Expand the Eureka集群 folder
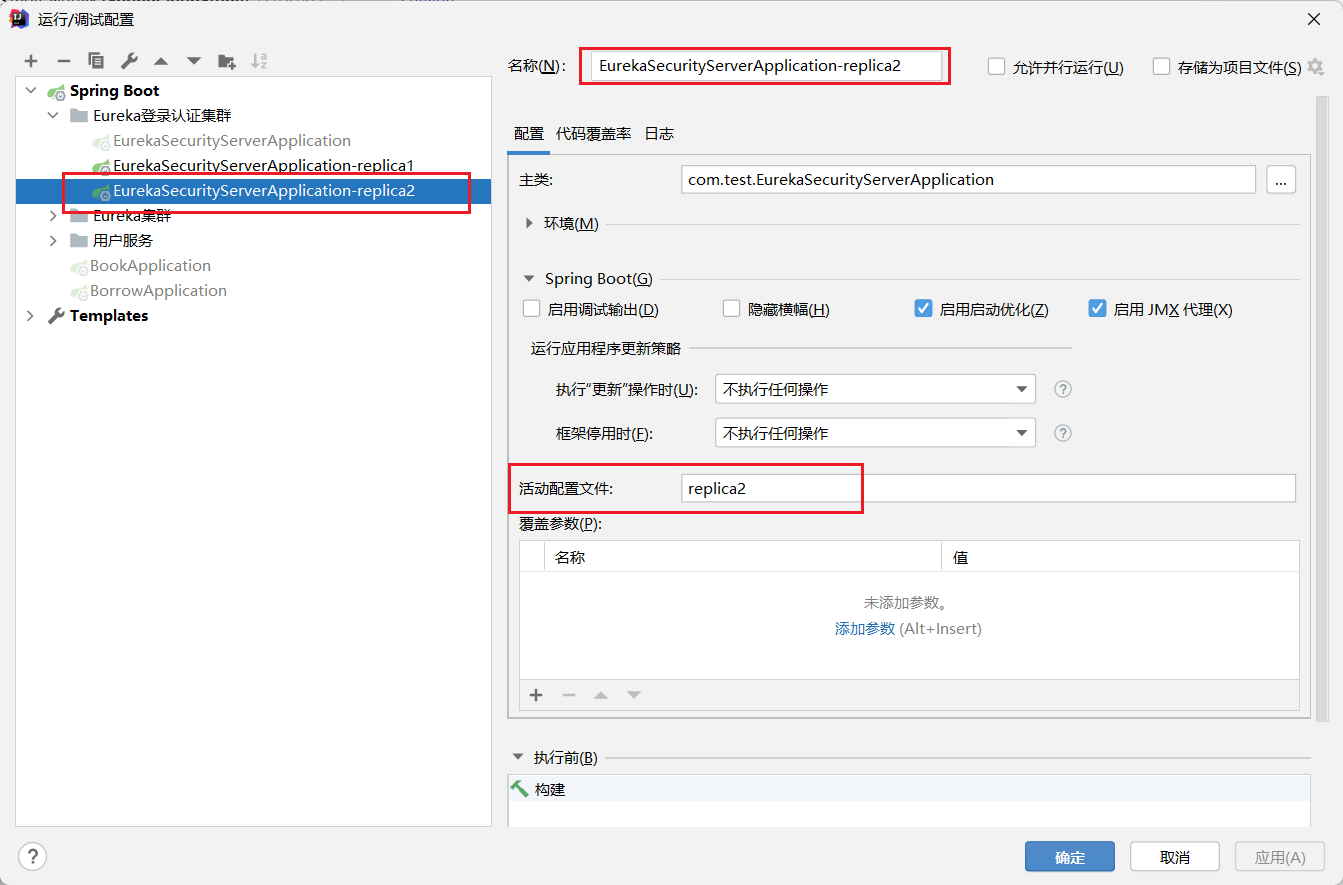The height and width of the screenshot is (885, 1343). coord(54,216)
